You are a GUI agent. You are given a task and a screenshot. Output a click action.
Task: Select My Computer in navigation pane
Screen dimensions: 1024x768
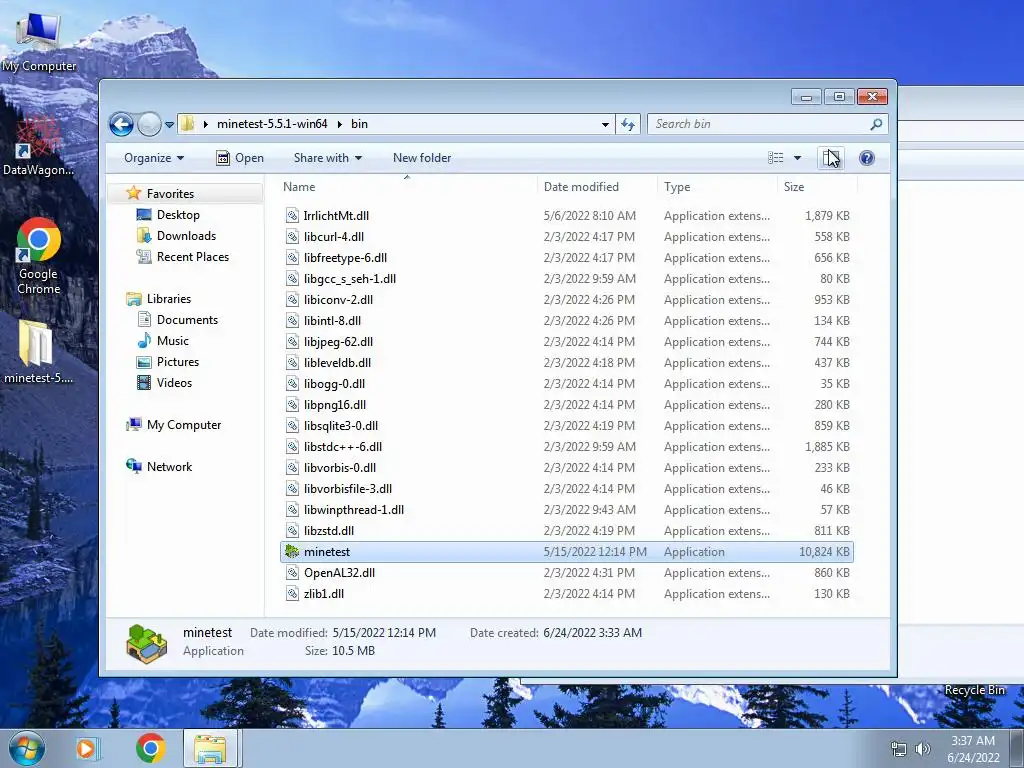184,424
